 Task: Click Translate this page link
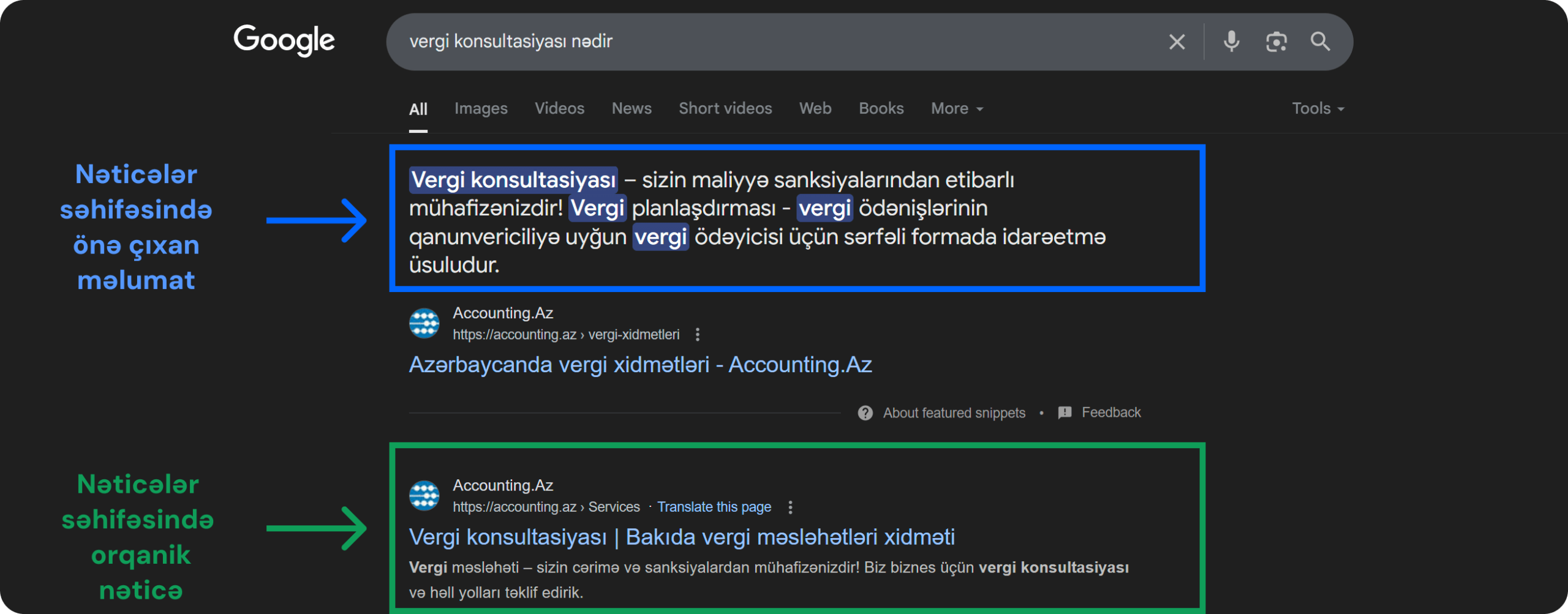[714, 507]
